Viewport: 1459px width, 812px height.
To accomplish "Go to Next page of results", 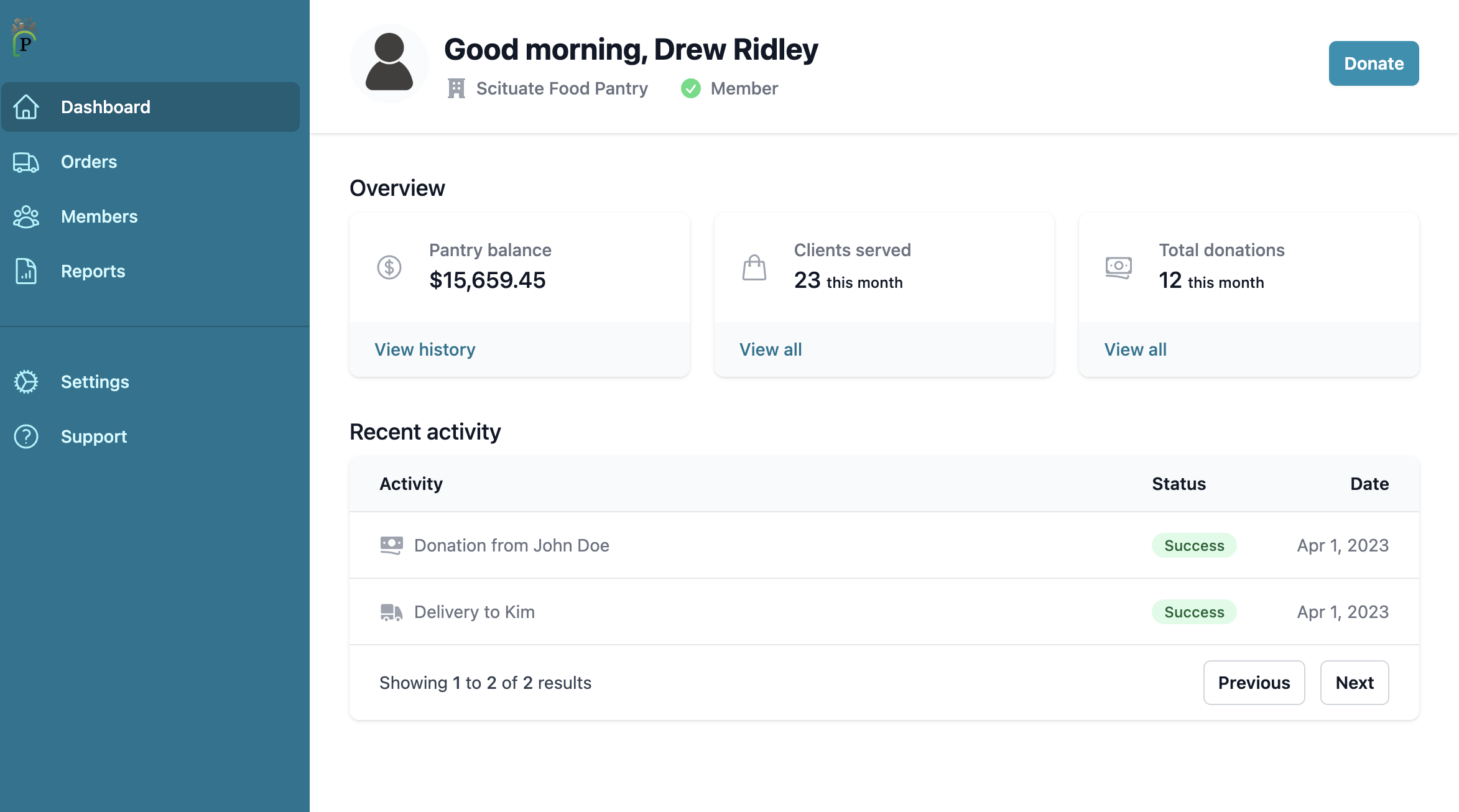I will pos(1354,683).
